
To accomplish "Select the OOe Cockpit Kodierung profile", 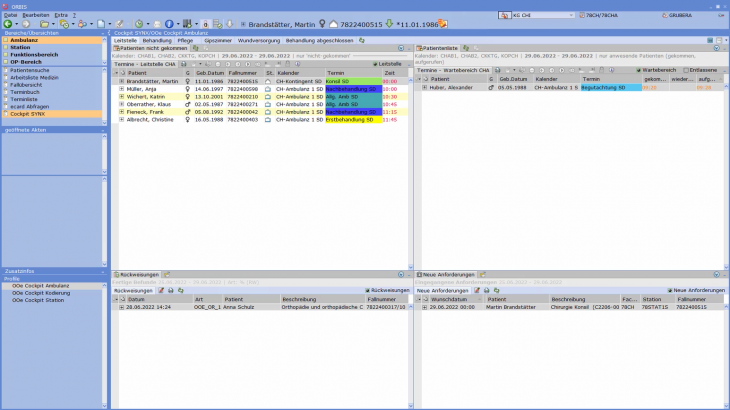I will point(41,292).
